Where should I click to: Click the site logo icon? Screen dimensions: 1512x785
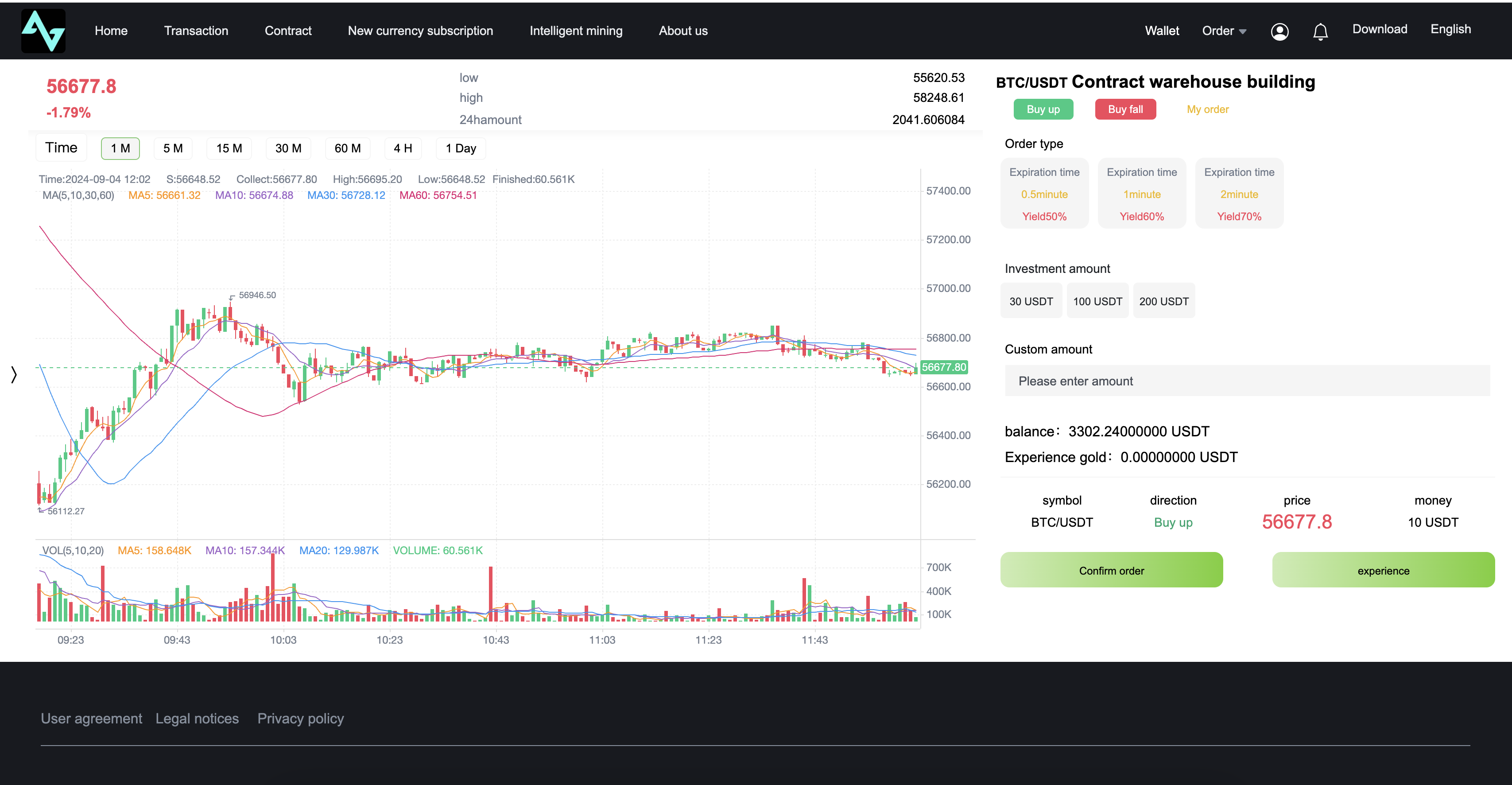pos(43,31)
